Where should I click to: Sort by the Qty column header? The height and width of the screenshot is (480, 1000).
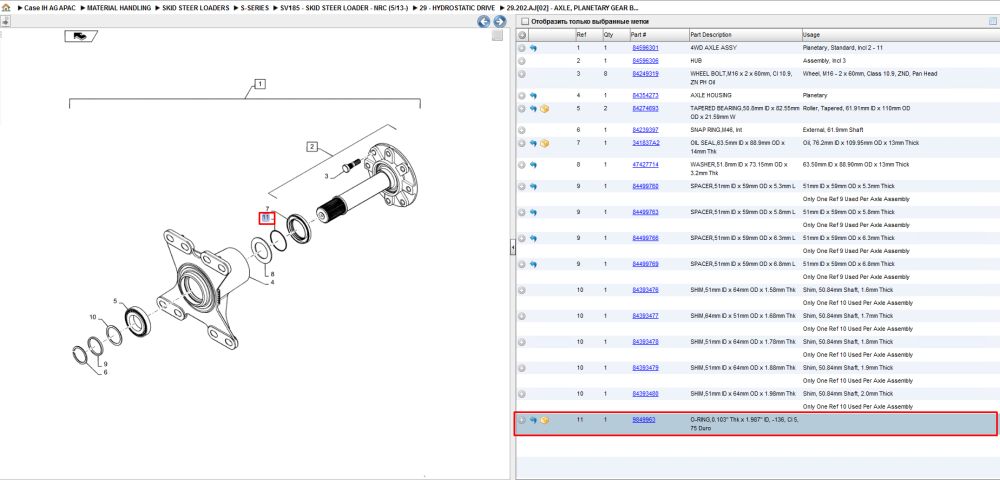click(615, 35)
